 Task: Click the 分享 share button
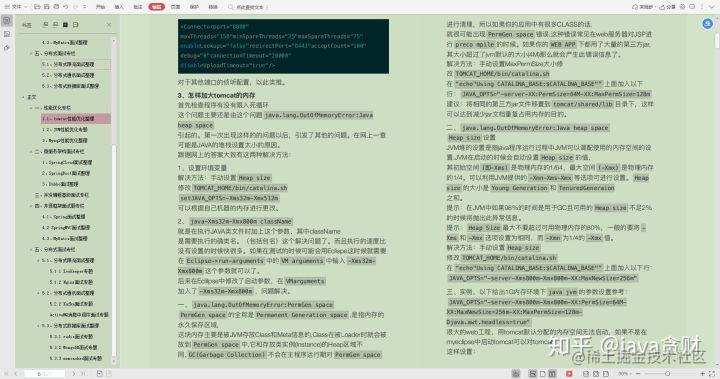pos(667,7)
